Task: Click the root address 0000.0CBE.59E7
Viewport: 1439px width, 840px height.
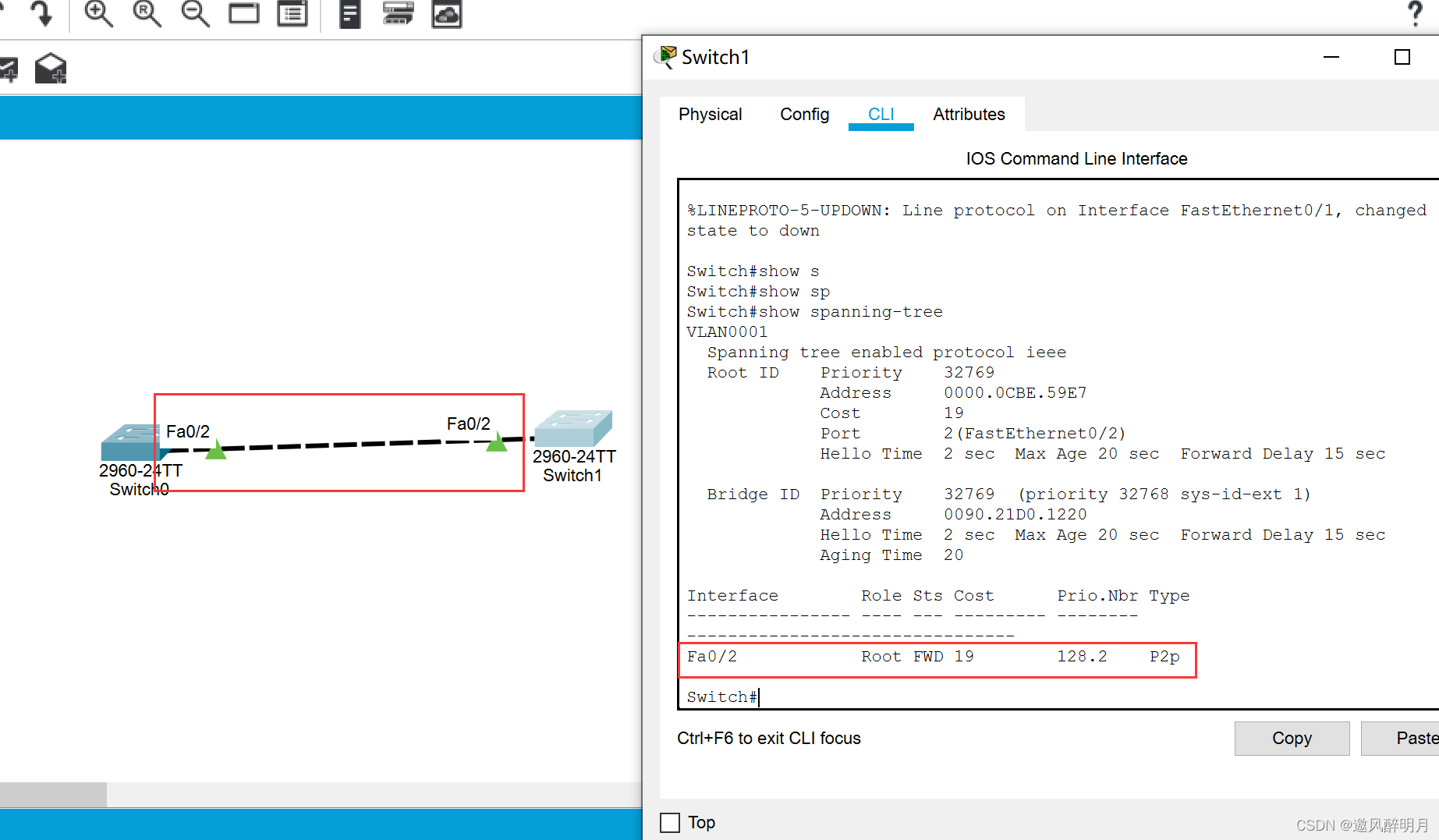Action: pyautogui.click(x=1015, y=392)
